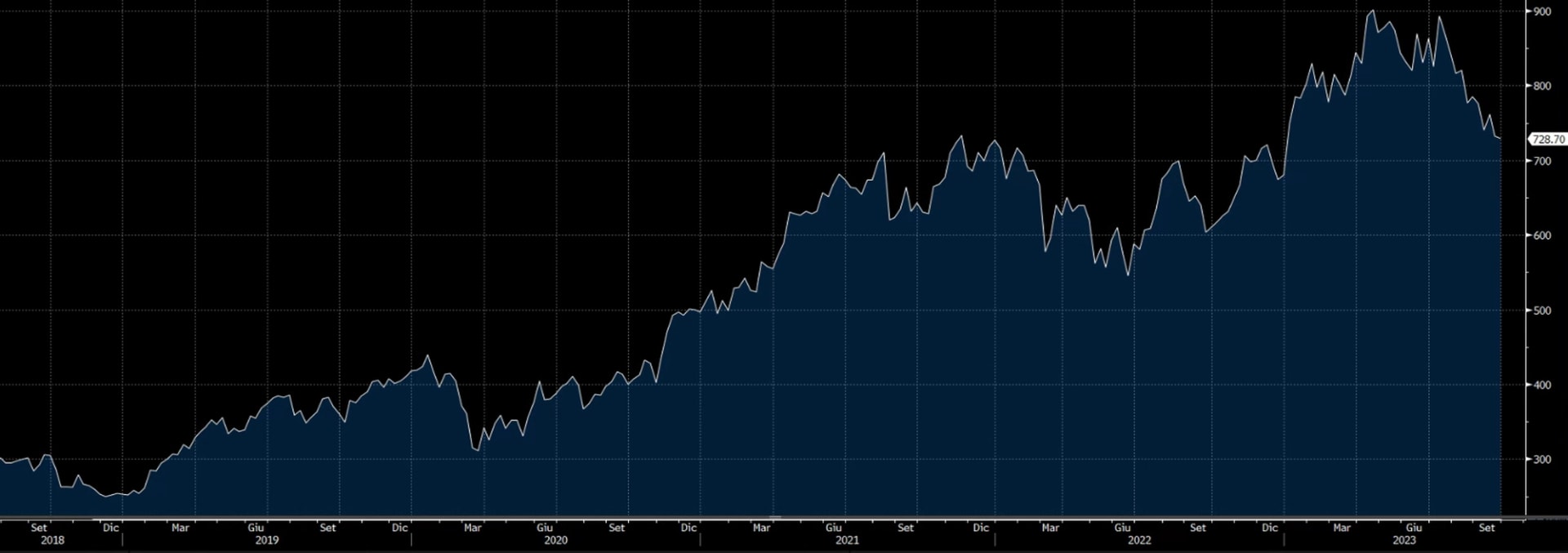Image resolution: width=1568 pixels, height=553 pixels.
Task: Click the 2023 year label
Action: tap(1404, 540)
